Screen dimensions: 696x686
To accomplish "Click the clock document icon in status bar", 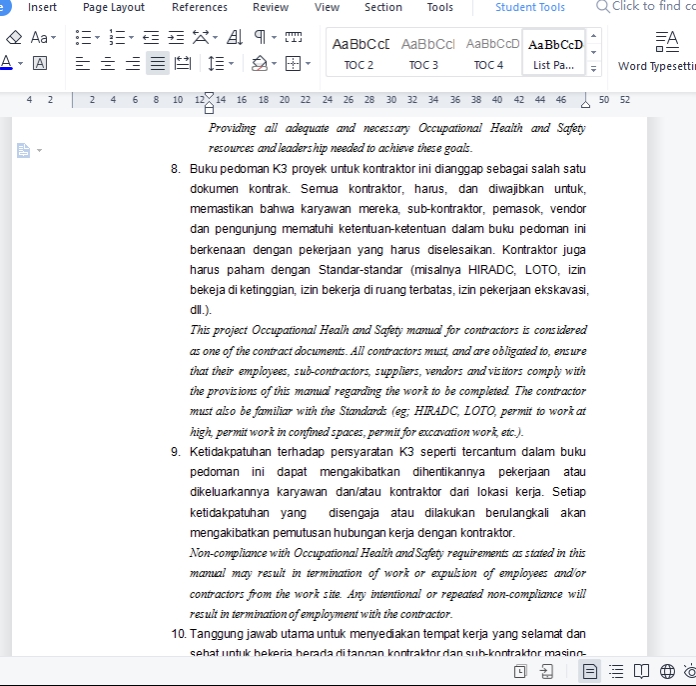I will point(520,671).
